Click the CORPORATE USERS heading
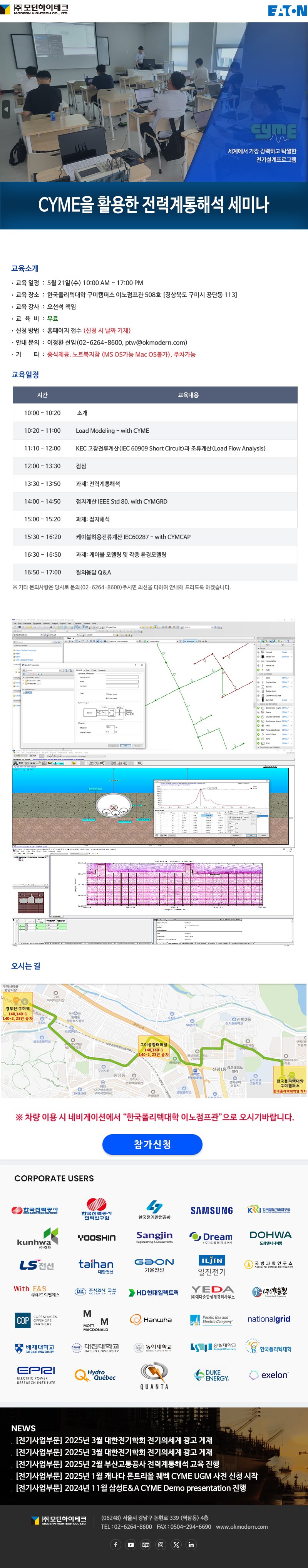The height and width of the screenshot is (1568, 308). (54, 1178)
